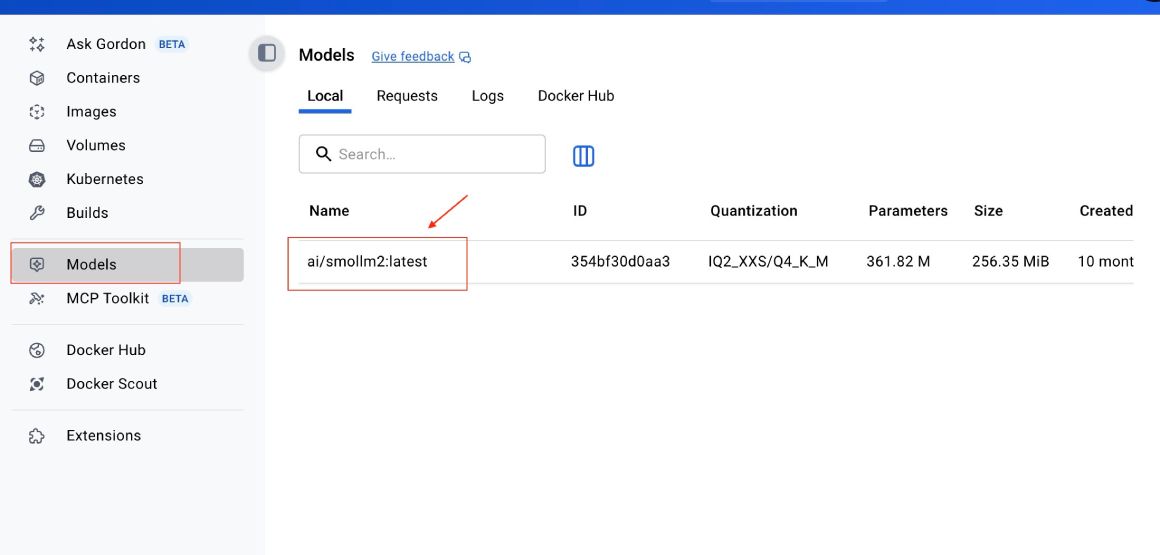Click the Docker Hub sidebar icon
Screen dimensions: 1160x555
pyautogui.click(x=37, y=350)
